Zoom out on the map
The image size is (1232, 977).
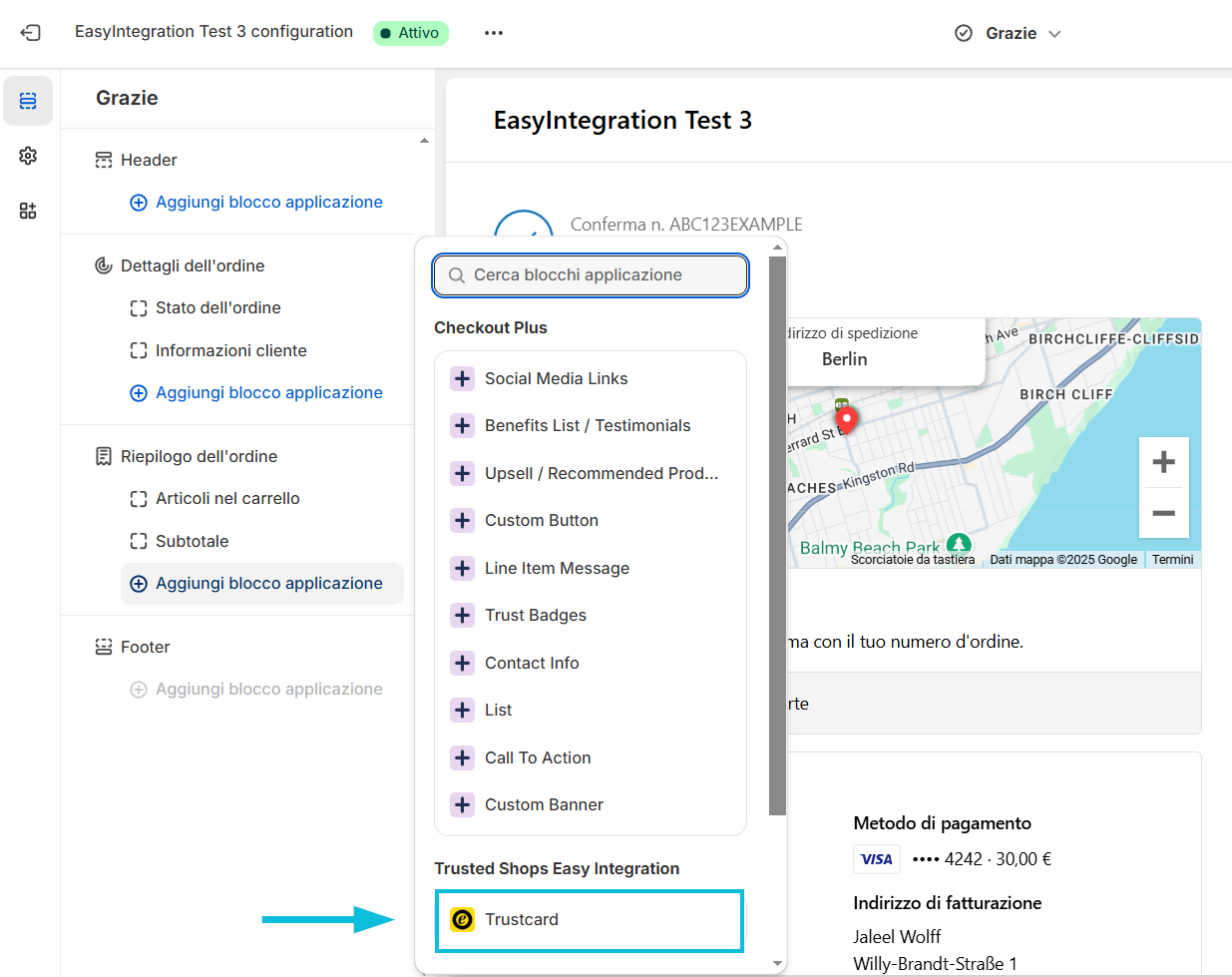pyautogui.click(x=1163, y=513)
